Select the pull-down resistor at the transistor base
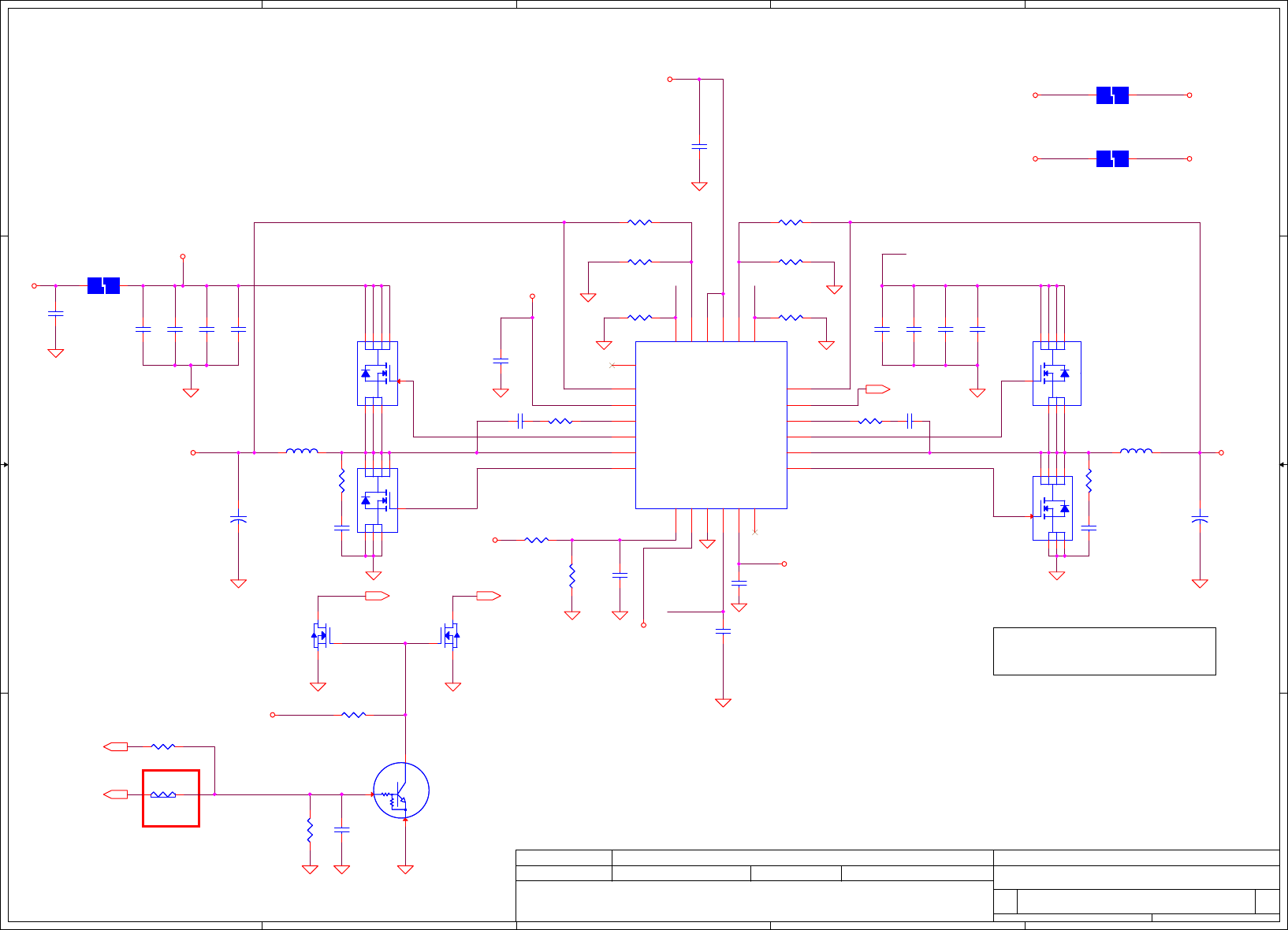Screen dimensions: 1288x930 [x=310, y=830]
